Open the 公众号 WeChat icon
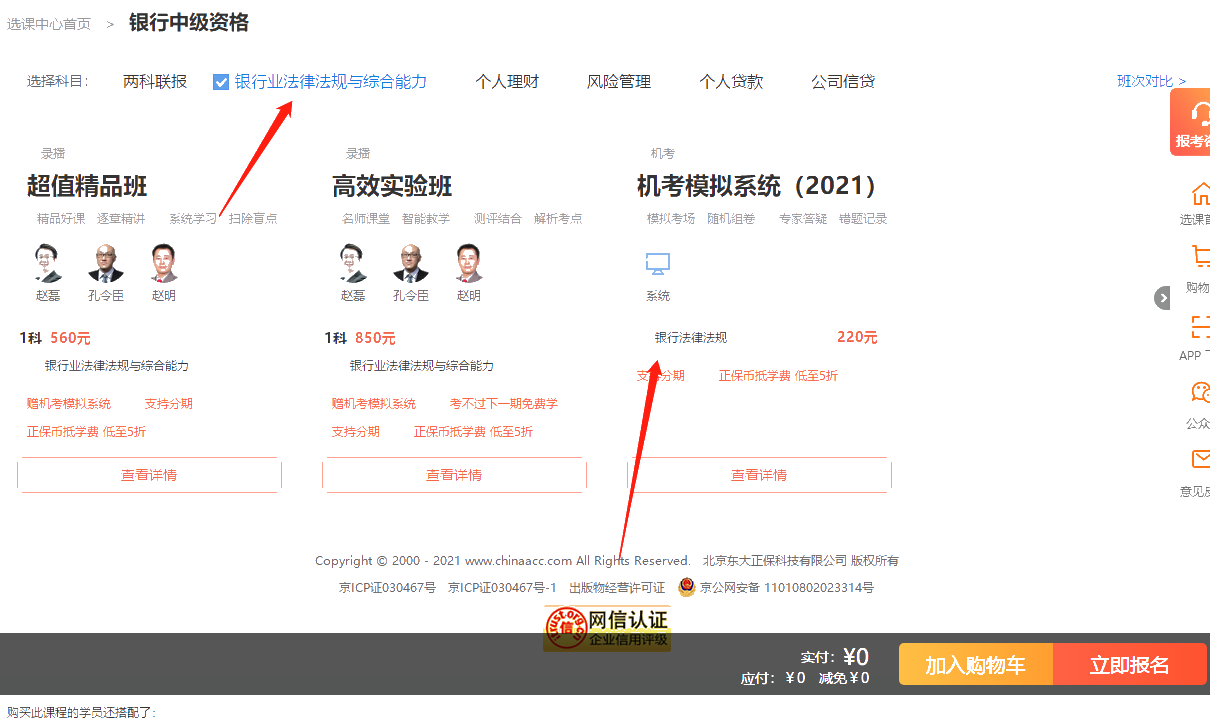1210x721 pixels. pyautogui.click(x=1201, y=392)
